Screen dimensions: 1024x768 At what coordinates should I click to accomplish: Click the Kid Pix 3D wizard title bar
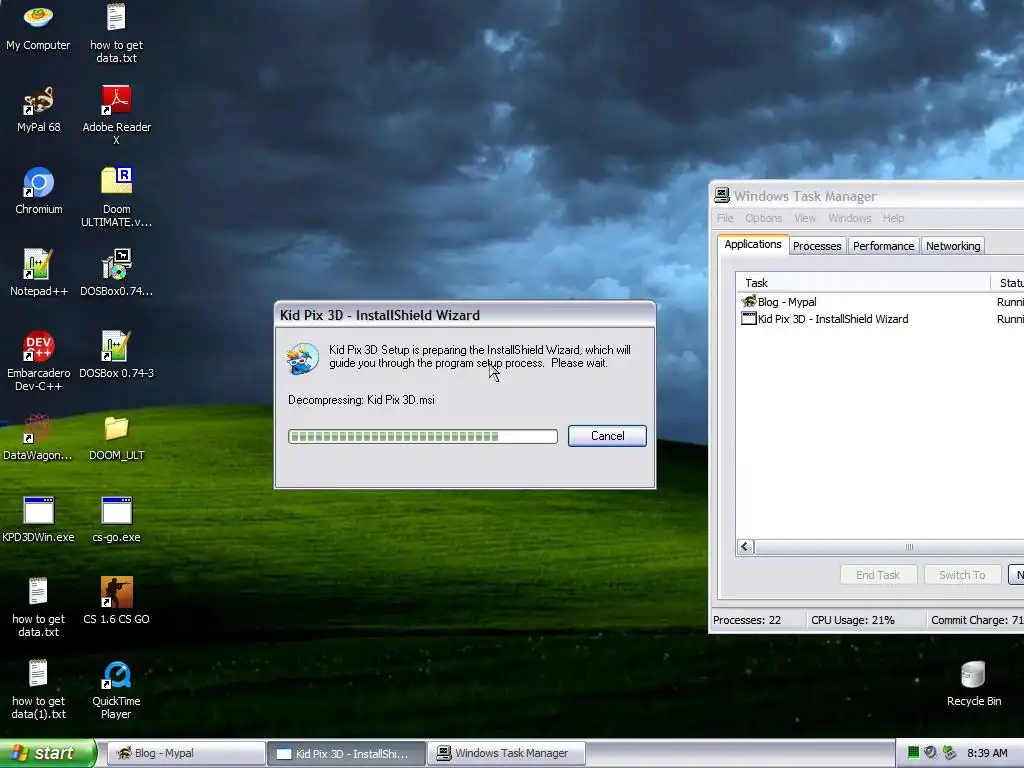tap(465, 315)
